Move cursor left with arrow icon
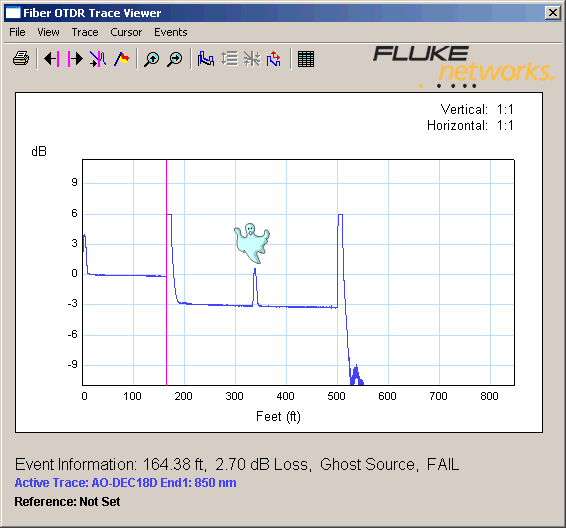566x528 pixels. click(52, 58)
